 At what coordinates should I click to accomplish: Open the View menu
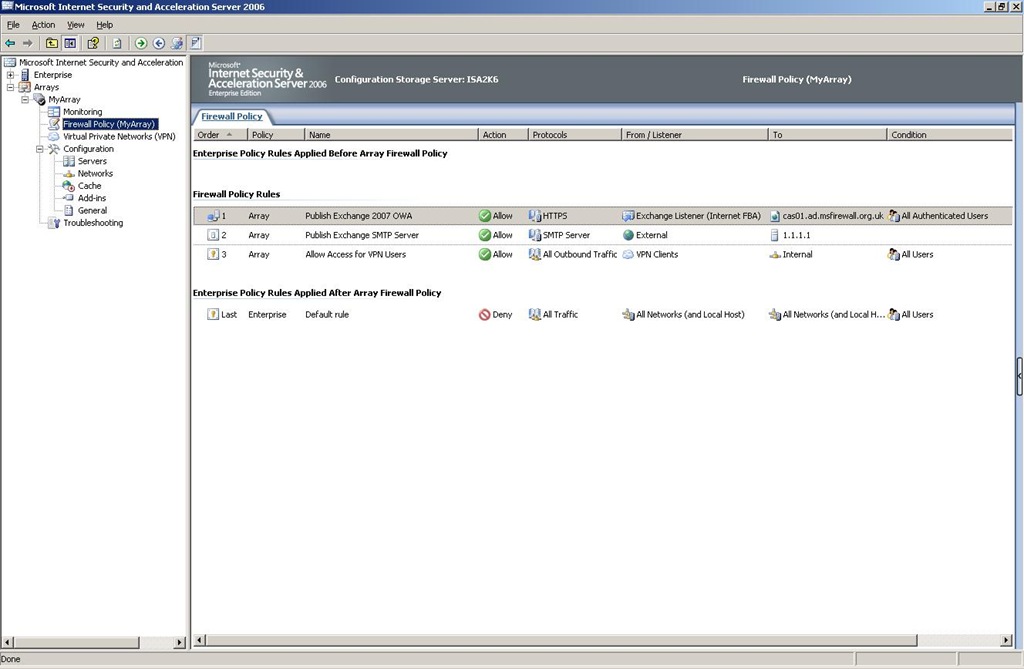[x=76, y=25]
